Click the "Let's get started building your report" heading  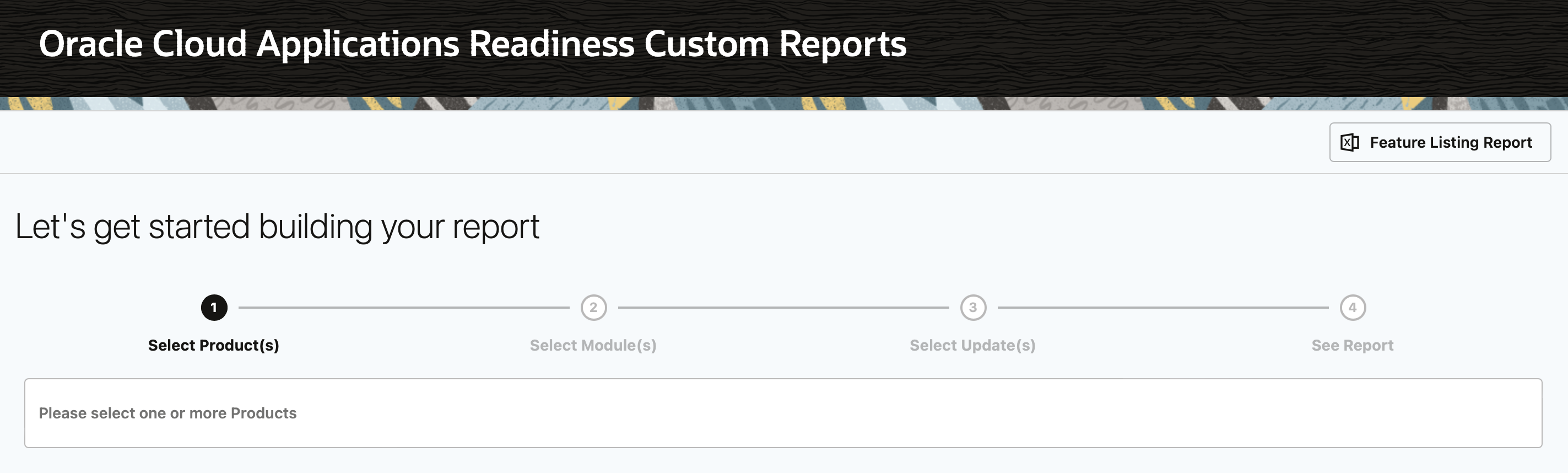tap(277, 227)
